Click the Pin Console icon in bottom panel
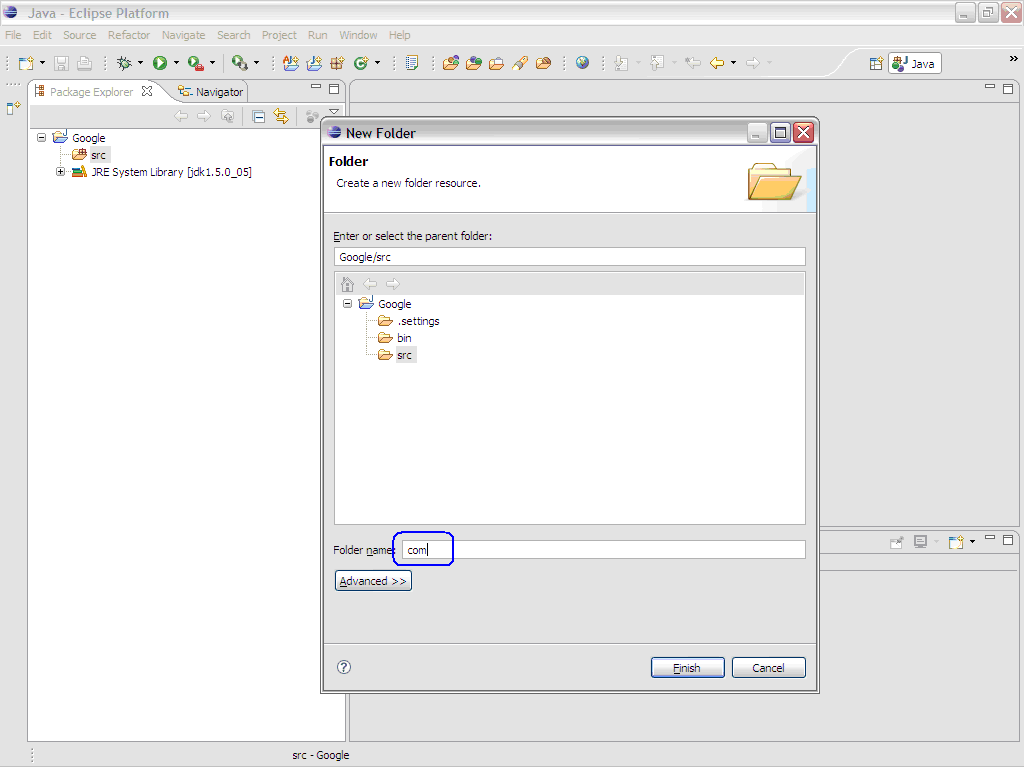Screen dimensions: 1024x768 (897, 542)
